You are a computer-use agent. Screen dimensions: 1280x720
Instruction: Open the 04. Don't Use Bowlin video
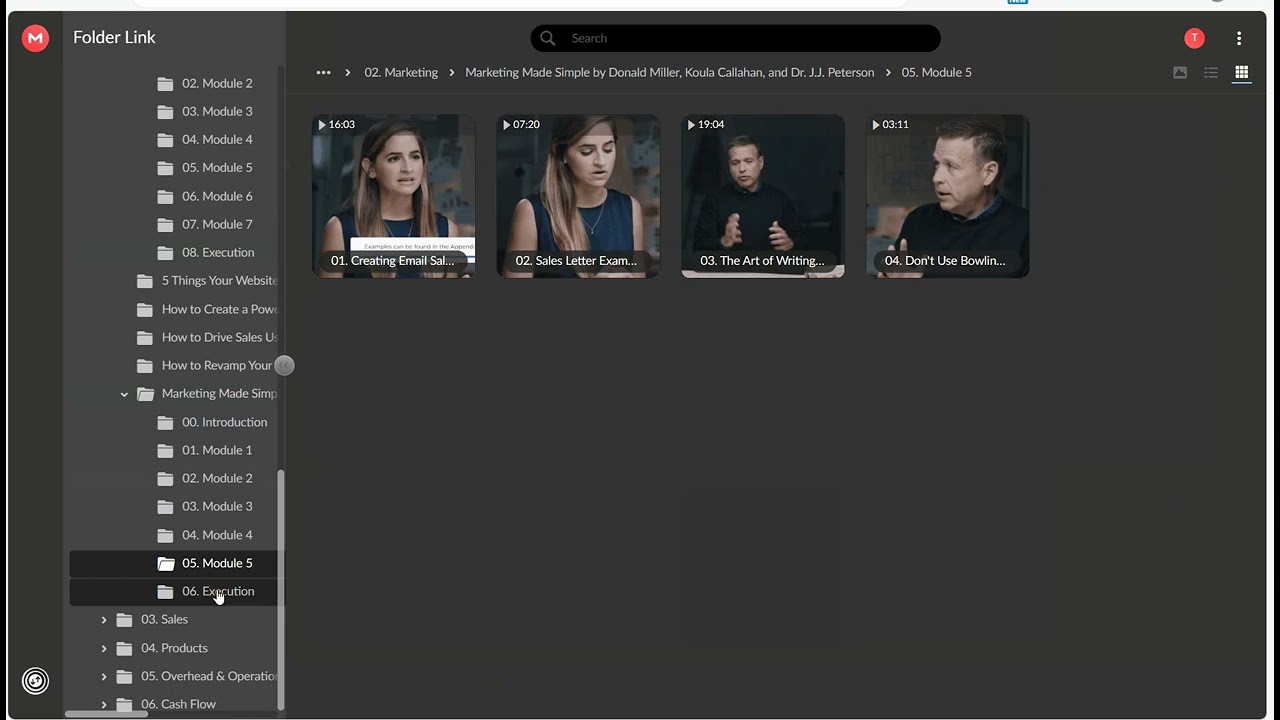click(947, 196)
